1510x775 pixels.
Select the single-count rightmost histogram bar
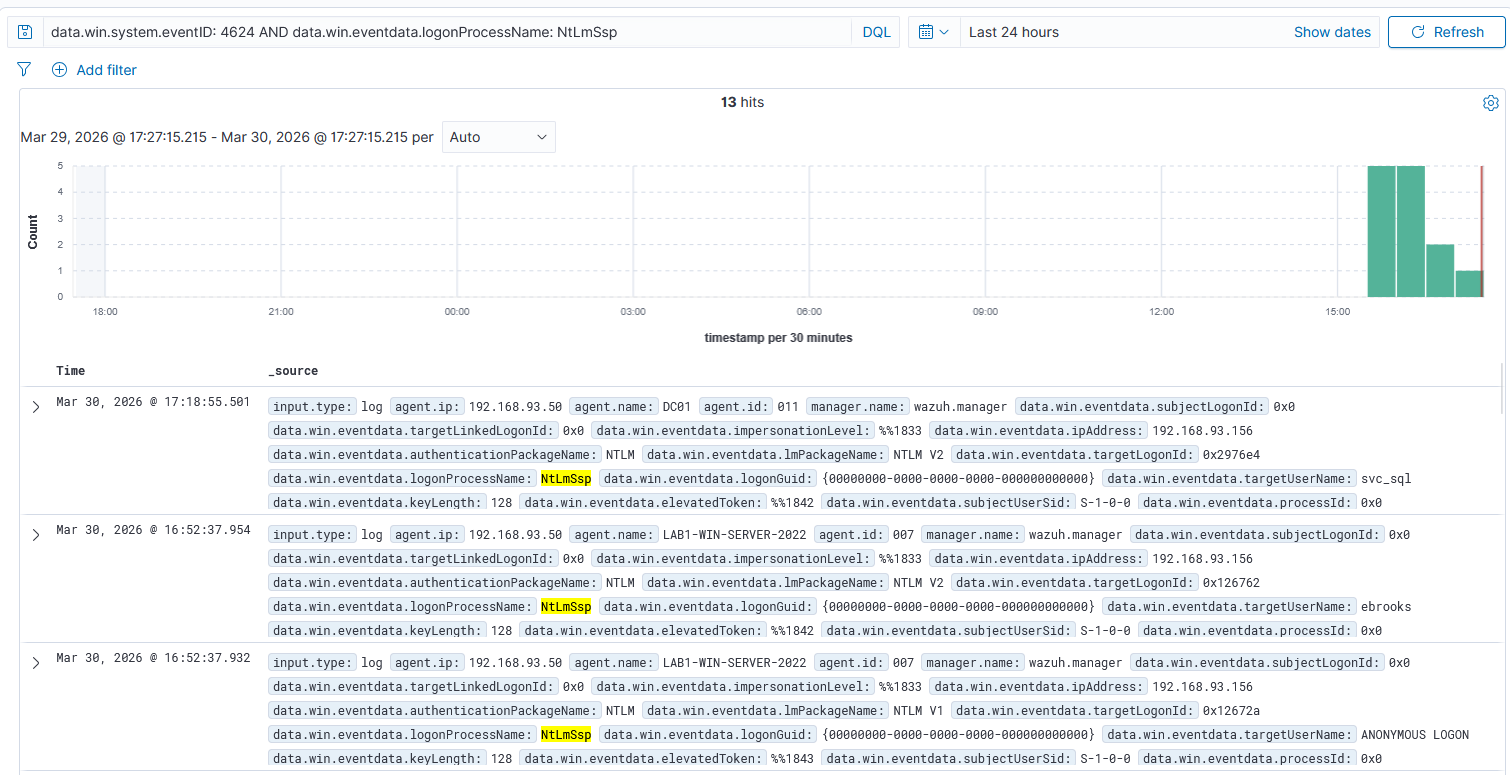point(1468,283)
